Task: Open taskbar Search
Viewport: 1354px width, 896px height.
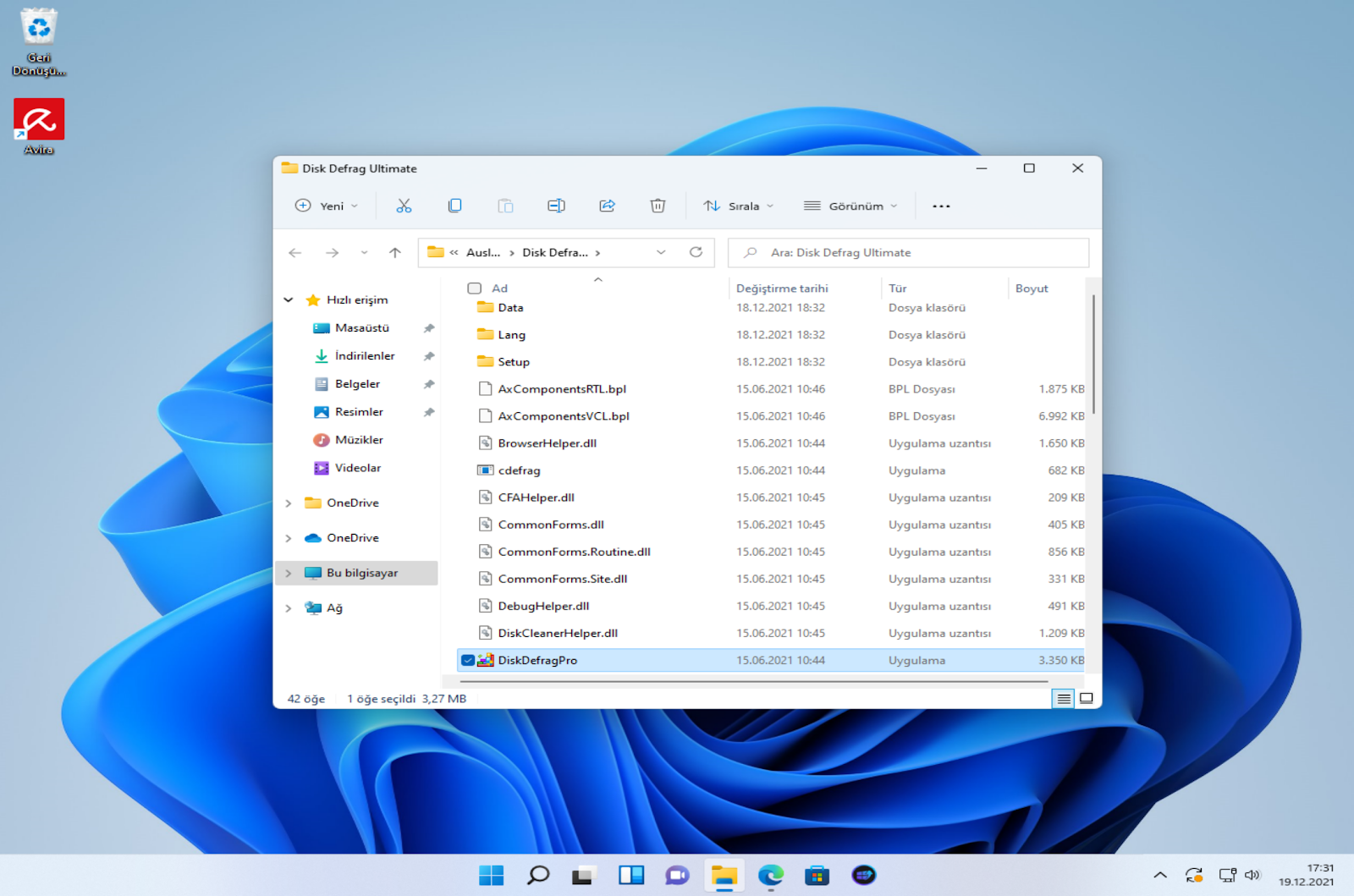Action: pyautogui.click(x=537, y=875)
